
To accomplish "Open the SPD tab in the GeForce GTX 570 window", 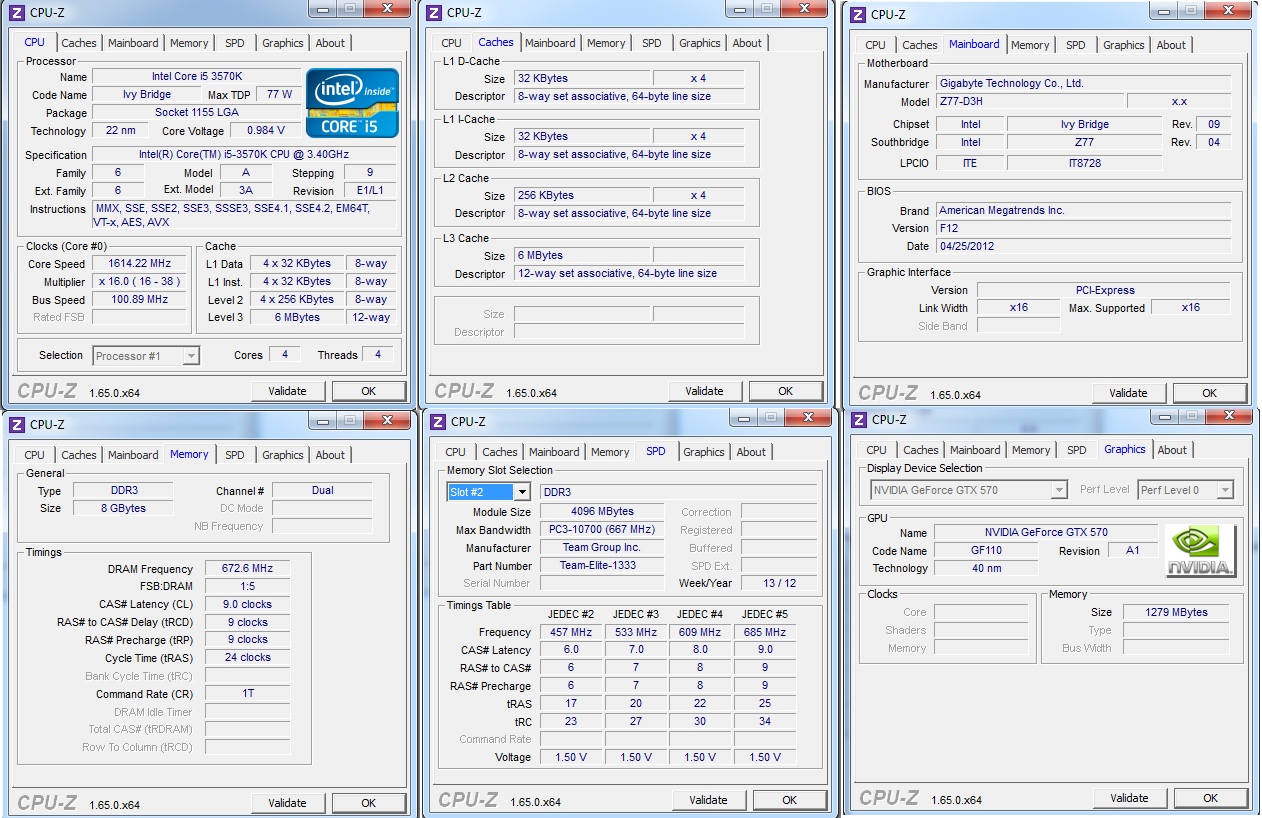I will (1077, 450).
